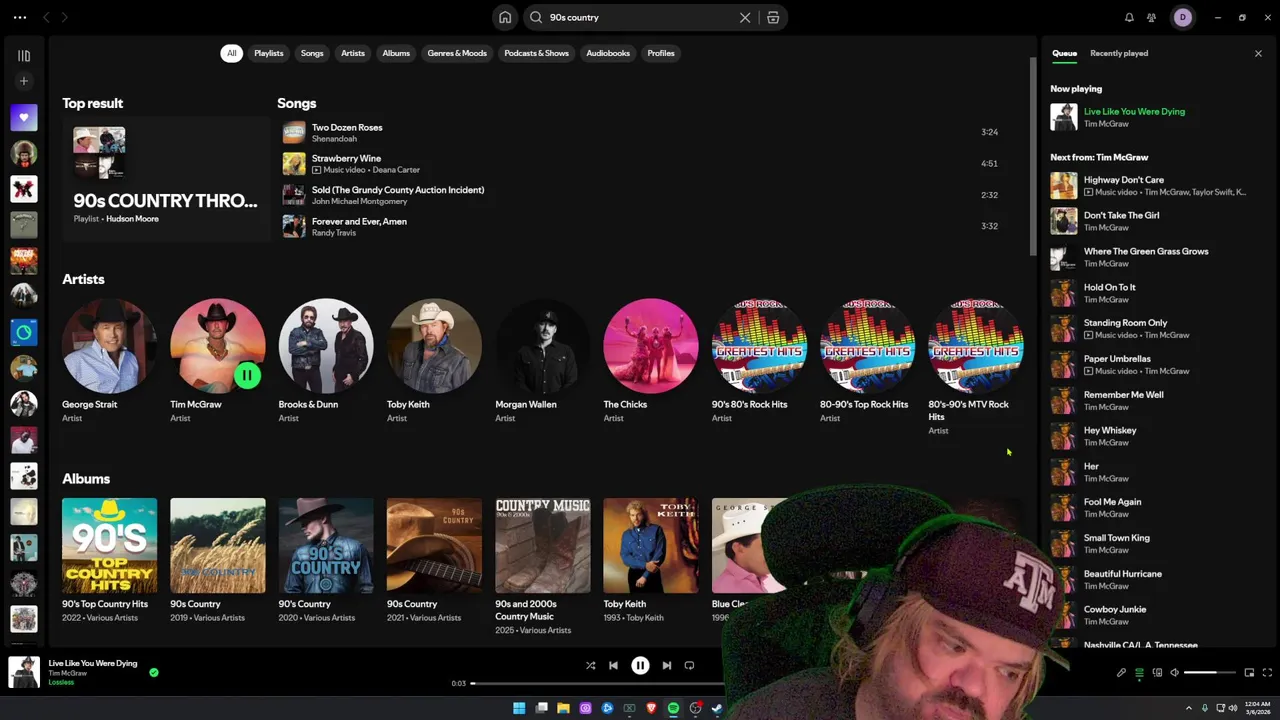The width and height of the screenshot is (1280, 720).
Task: Open Deana Carter link under Strawberry Wine
Action: [396, 170]
